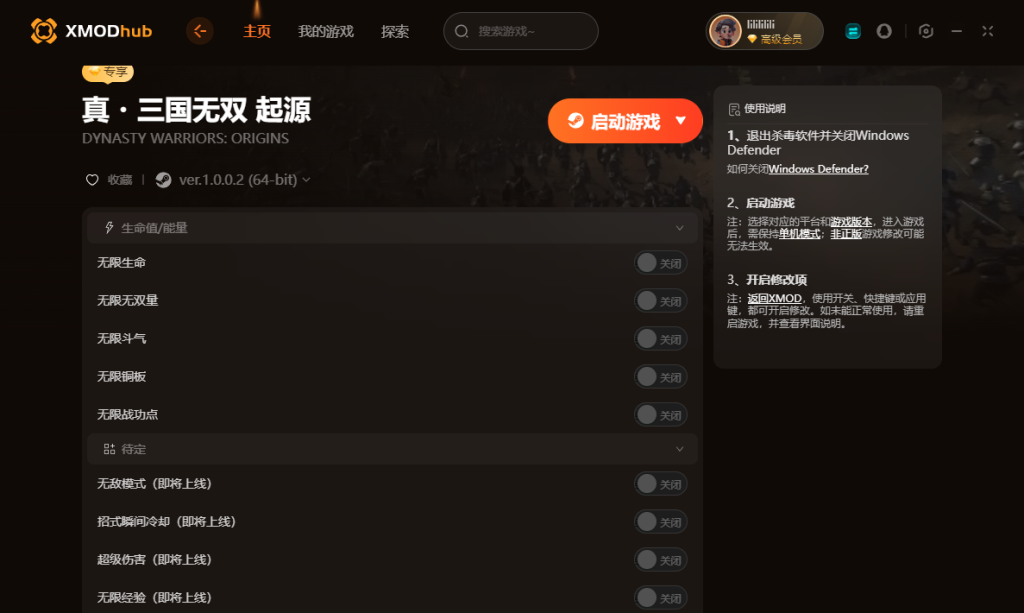The height and width of the screenshot is (613, 1024).
Task: Open the teal swap icon in header
Action: coord(853,31)
